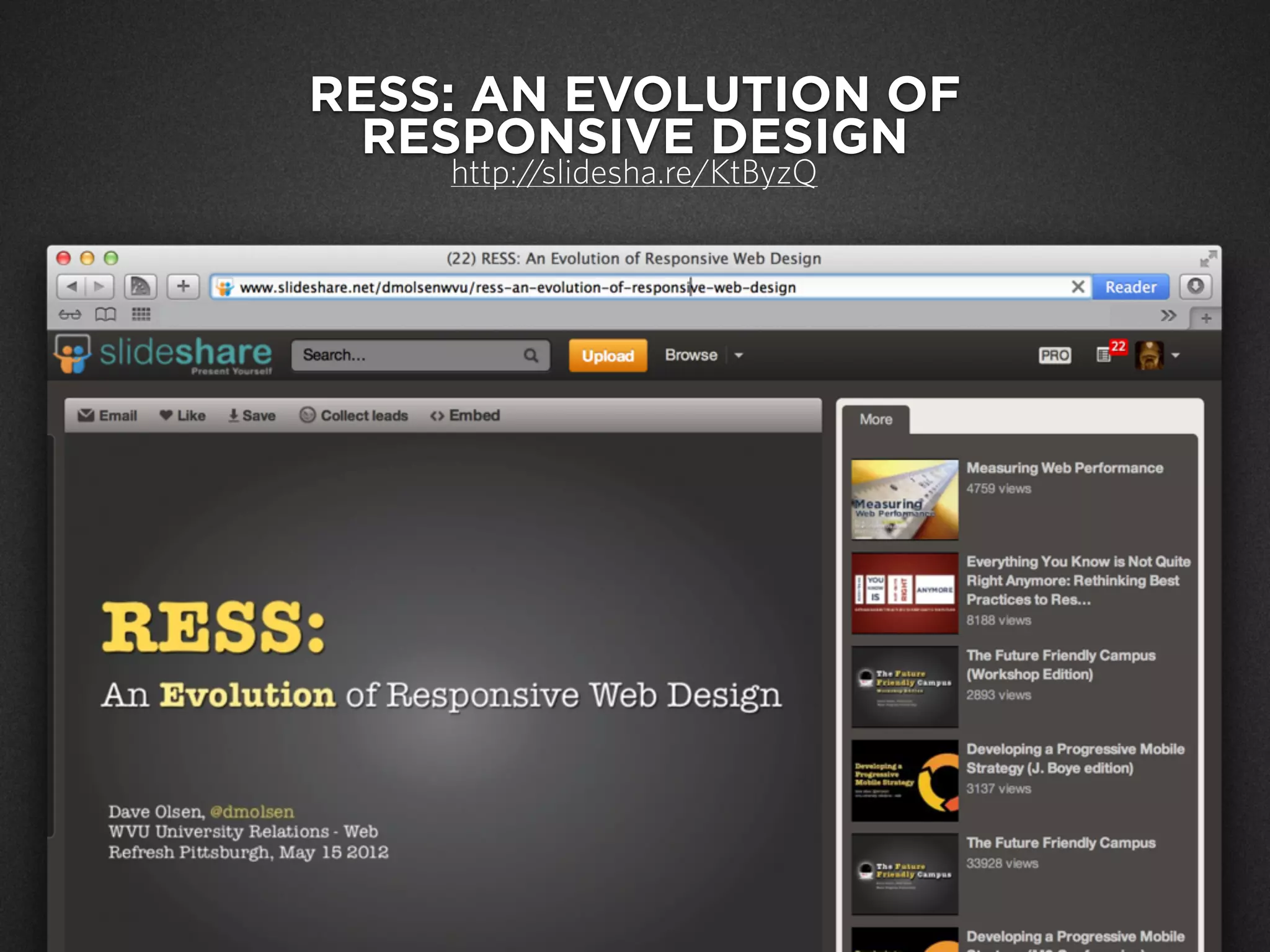This screenshot has height=952, width=1270.
Task: Open Everything You Know is Not Quite link
Action: coord(1078,581)
